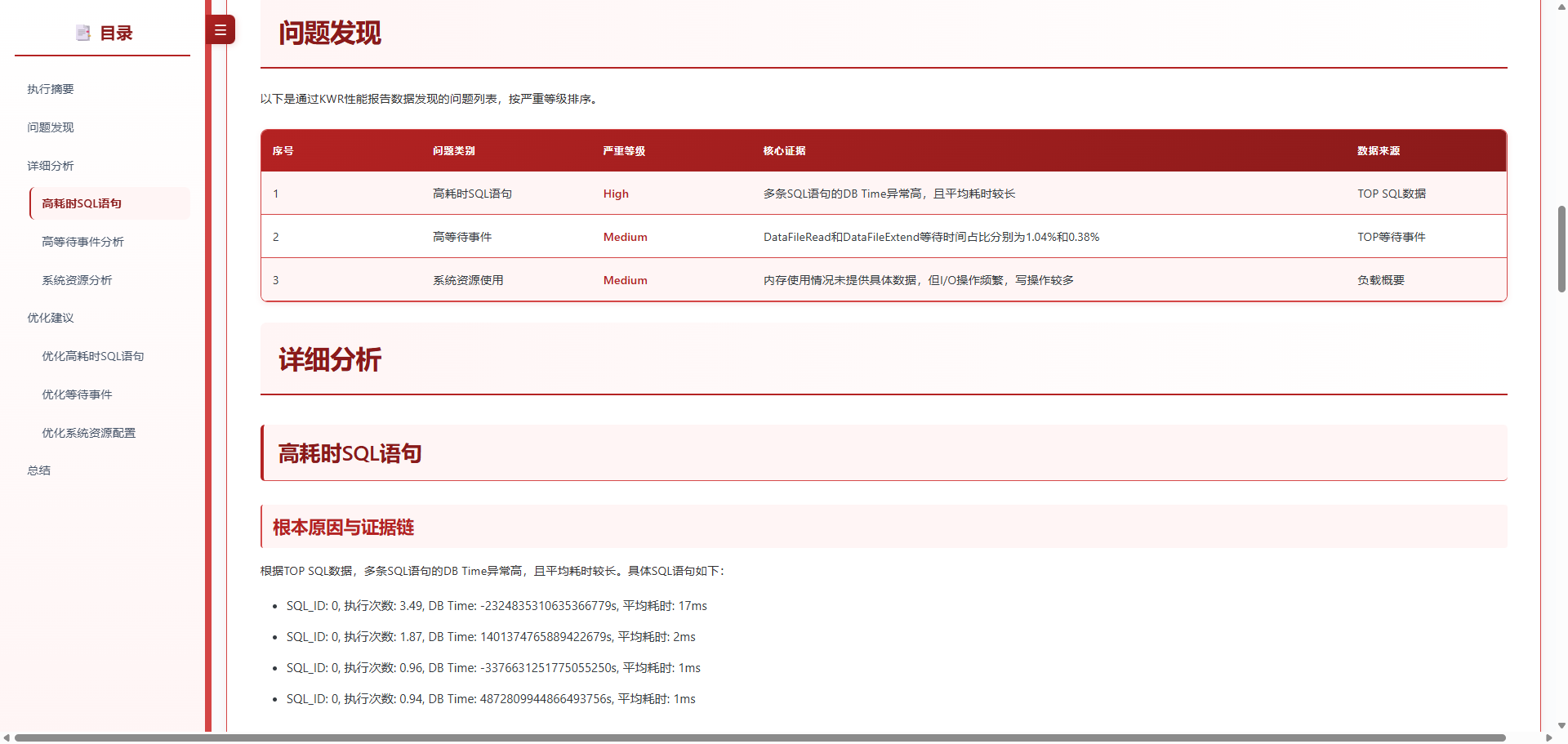This screenshot has width=1568, height=744.
Task: Click SQL entry with 执行次数 3.49
Action: point(497,606)
